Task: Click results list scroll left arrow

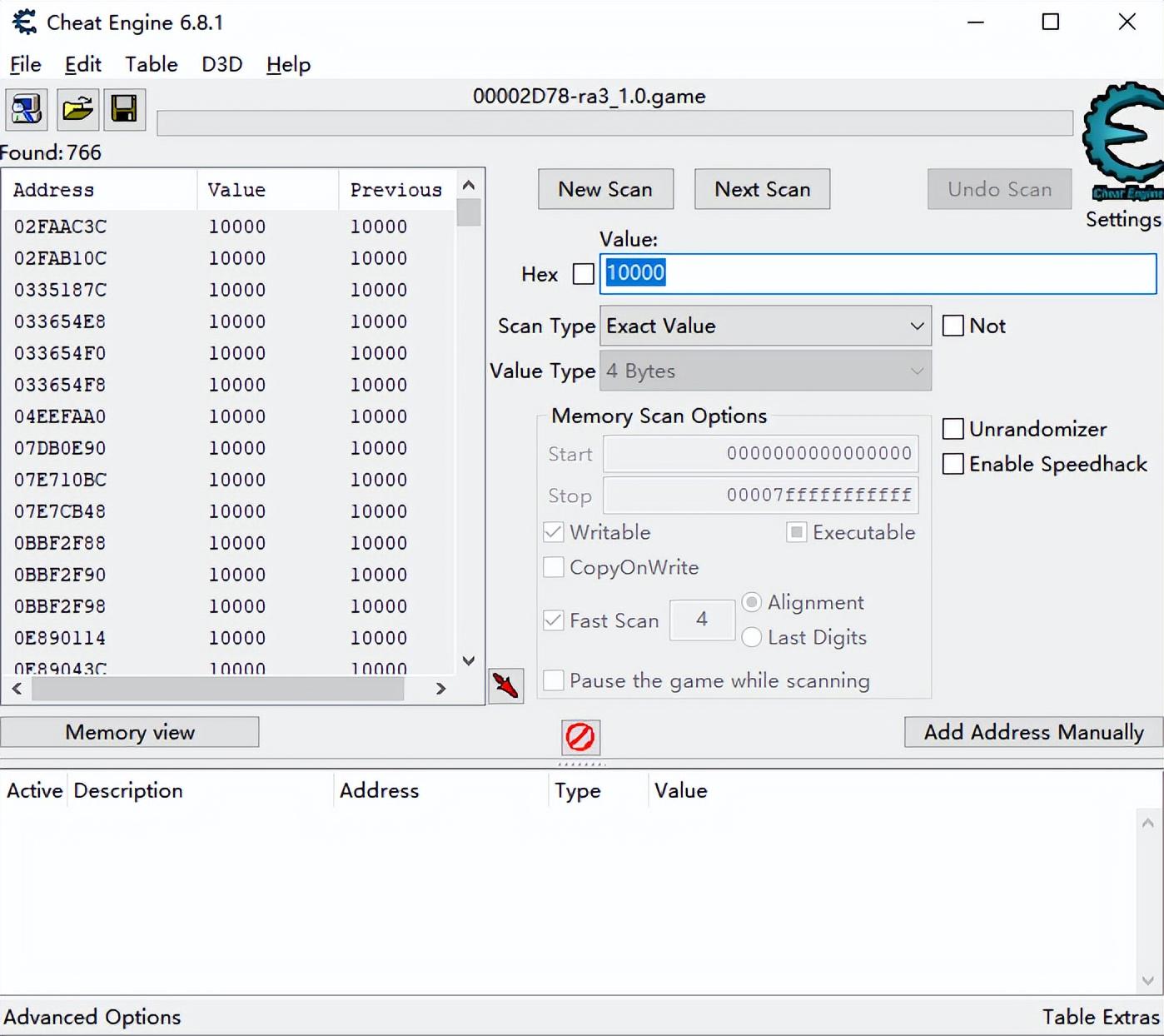Action: click(17, 689)
